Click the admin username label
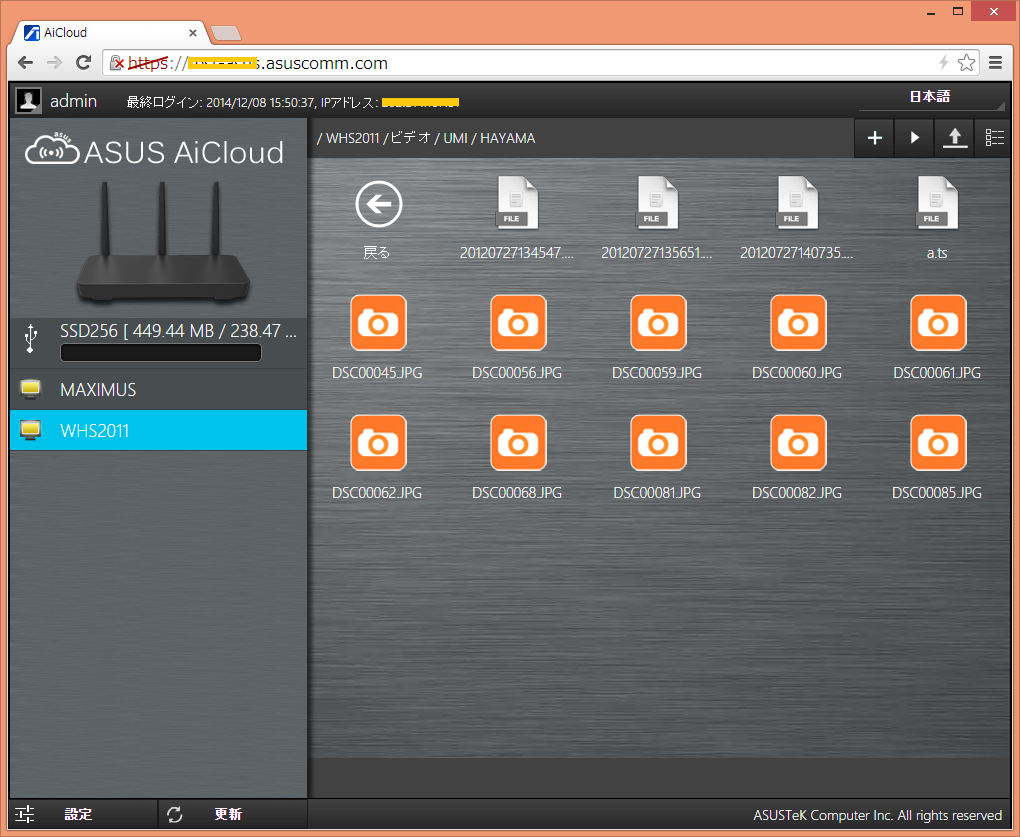Image resolution: width=1020 pixels, height=837 pixels. tap(74, 101)
